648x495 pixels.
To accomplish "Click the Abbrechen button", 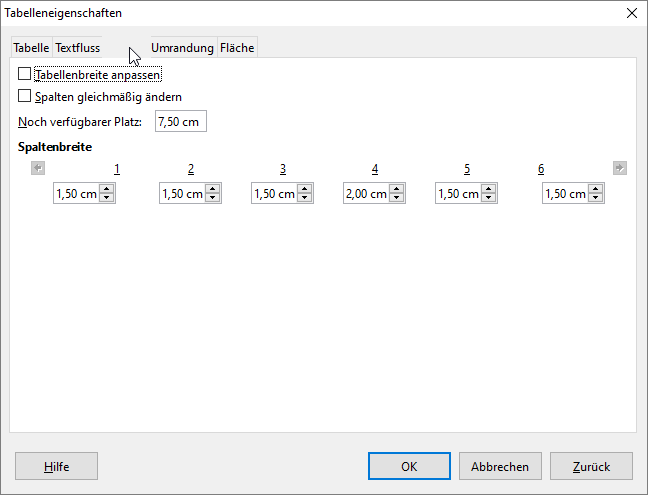I will tap(500, 466).
